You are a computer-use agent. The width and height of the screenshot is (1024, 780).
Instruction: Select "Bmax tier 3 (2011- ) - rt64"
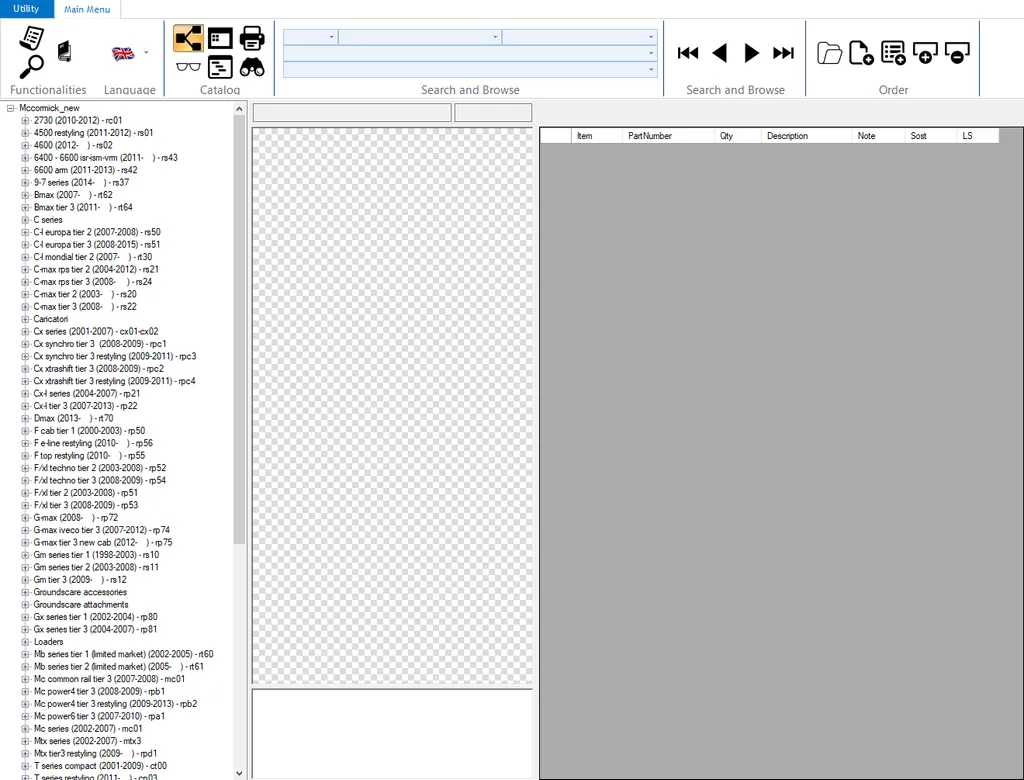point(83,208)
